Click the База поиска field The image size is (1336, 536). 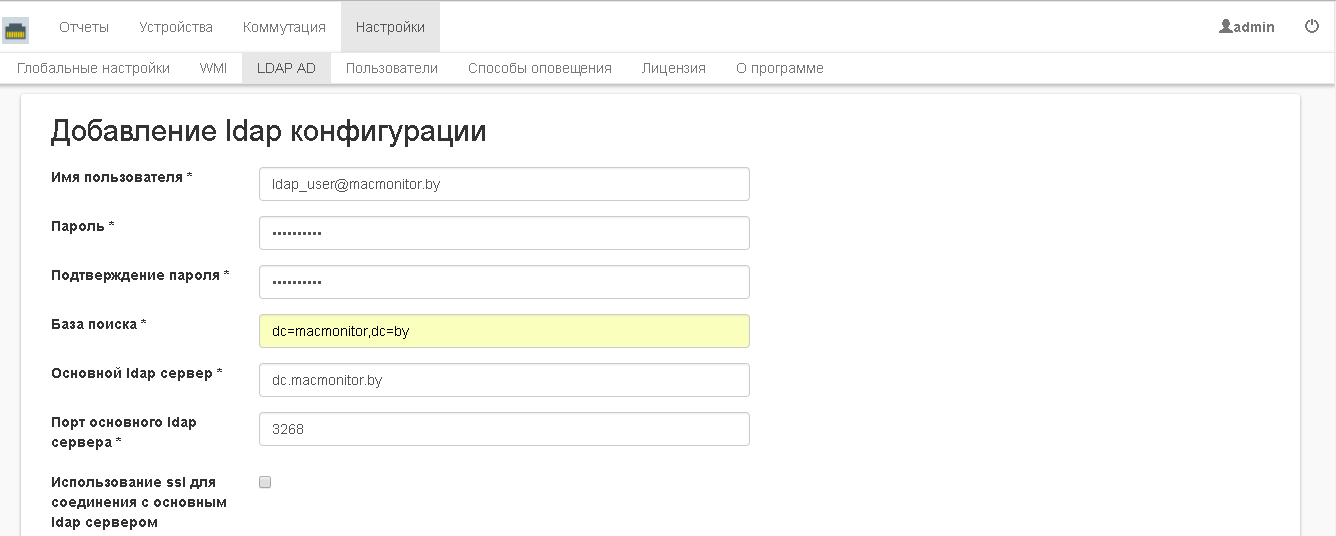tap(504, 331)
